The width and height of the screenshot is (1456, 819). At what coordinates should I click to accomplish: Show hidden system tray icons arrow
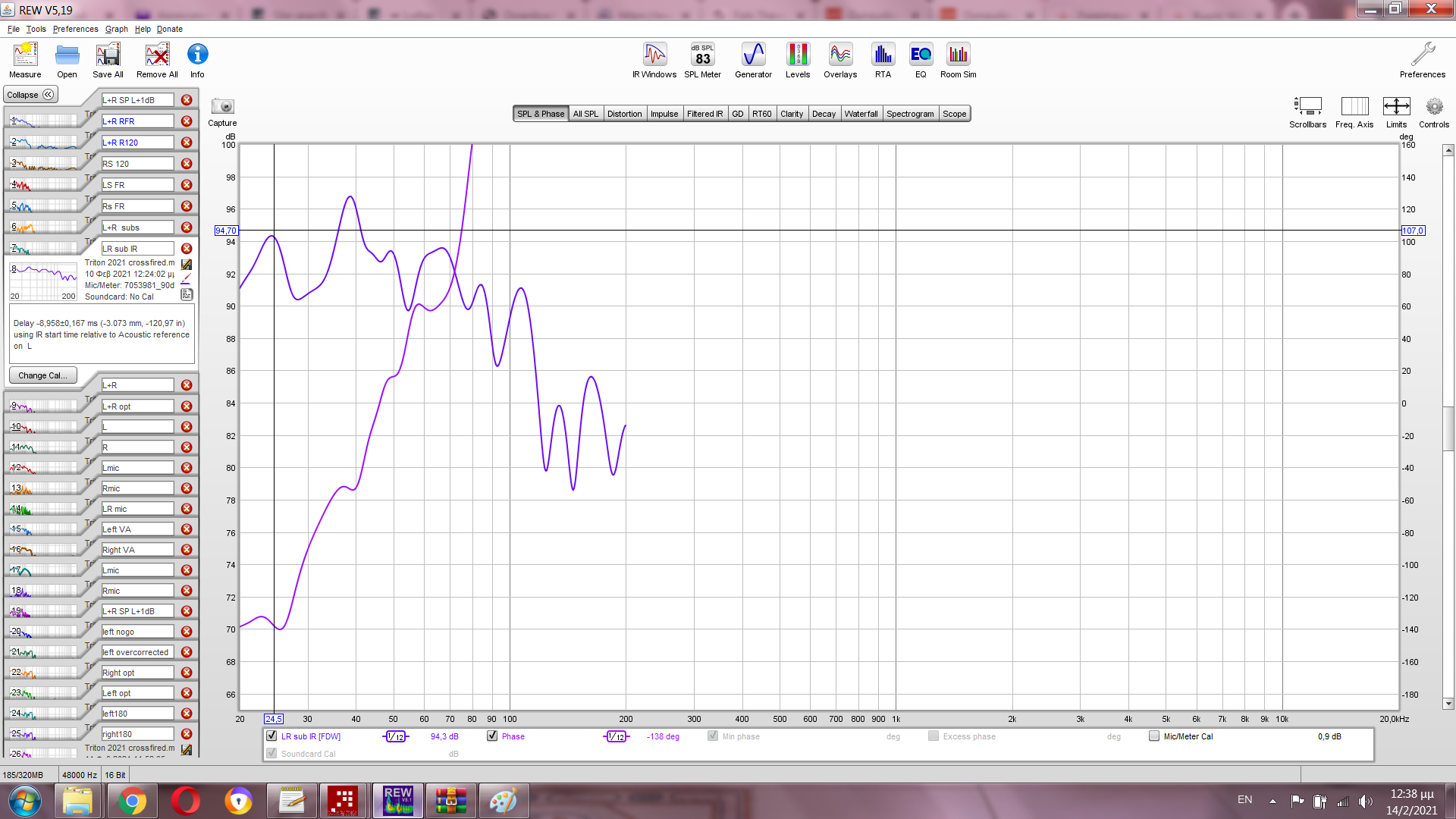tap(1272, 802)
